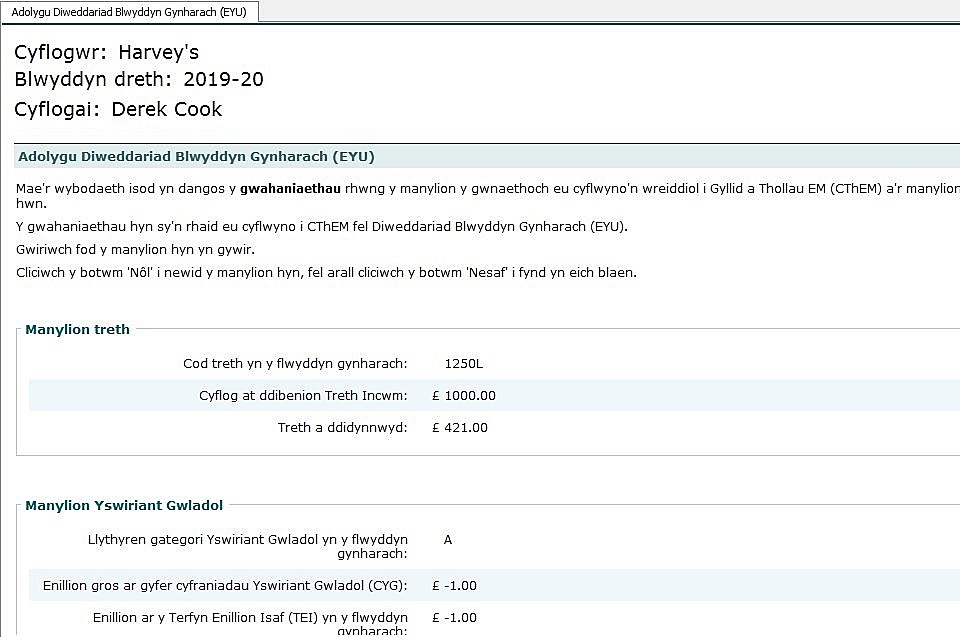Image resolution: width=960 pixels, height=640 pixels.
Task: Click the employee name Derek Cook
Action: 166,109
